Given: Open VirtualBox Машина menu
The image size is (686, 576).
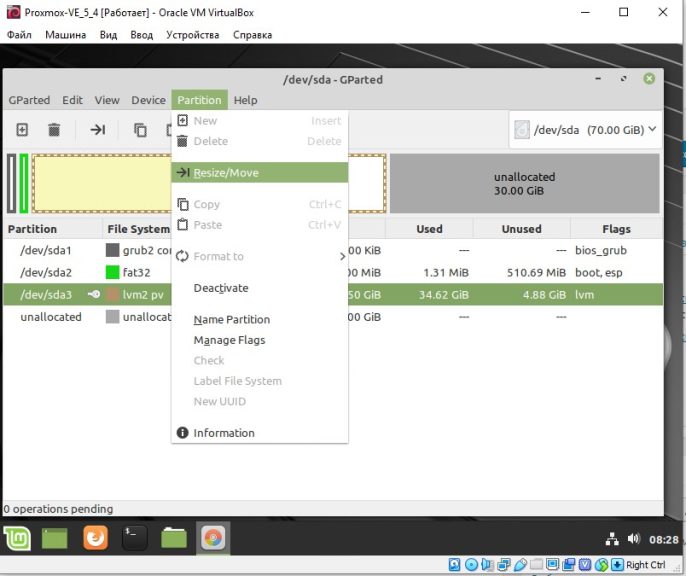Looking at the screenshot, I should [66, 35].
